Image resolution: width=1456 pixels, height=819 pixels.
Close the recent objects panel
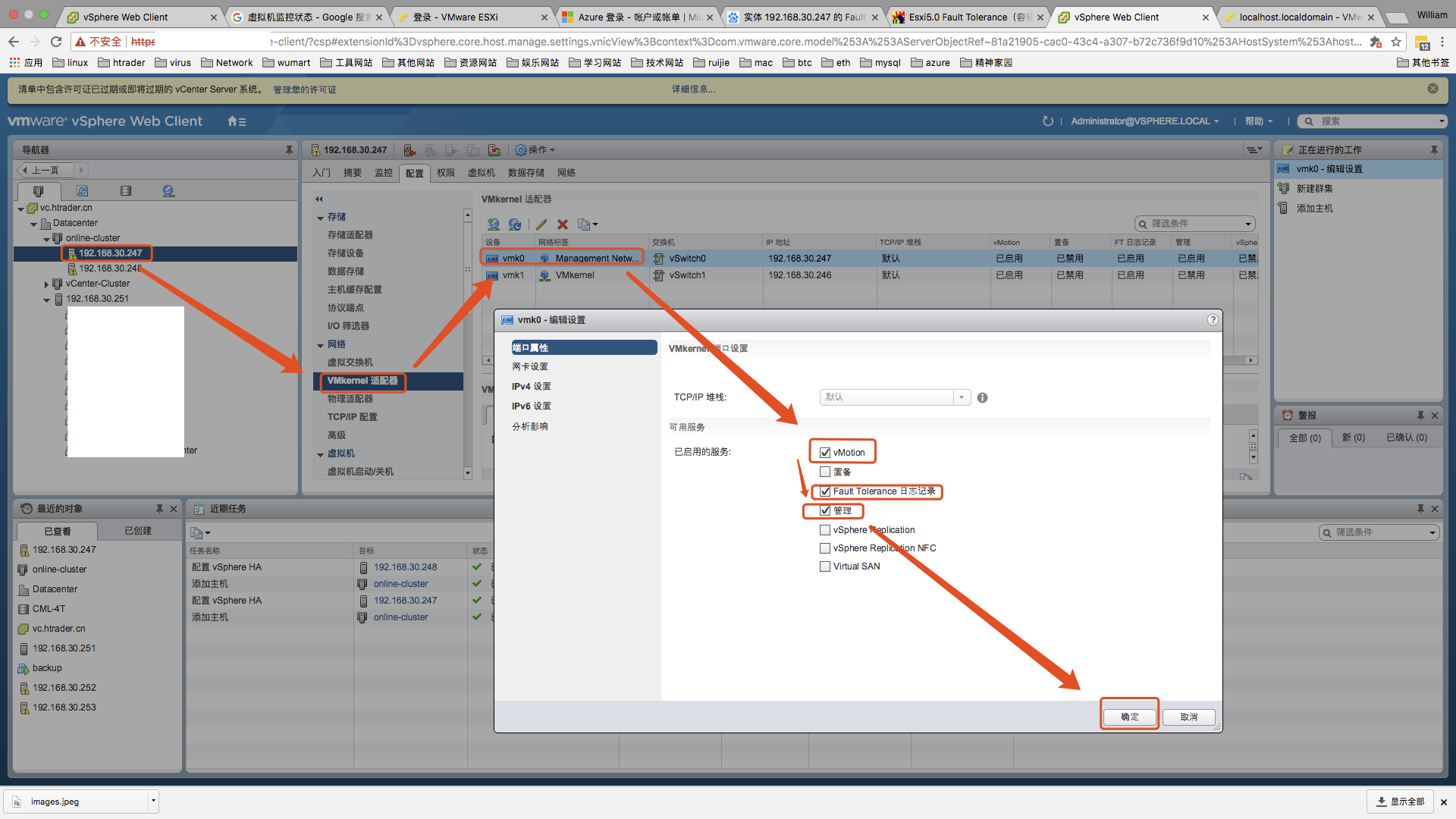pos(174,509)
